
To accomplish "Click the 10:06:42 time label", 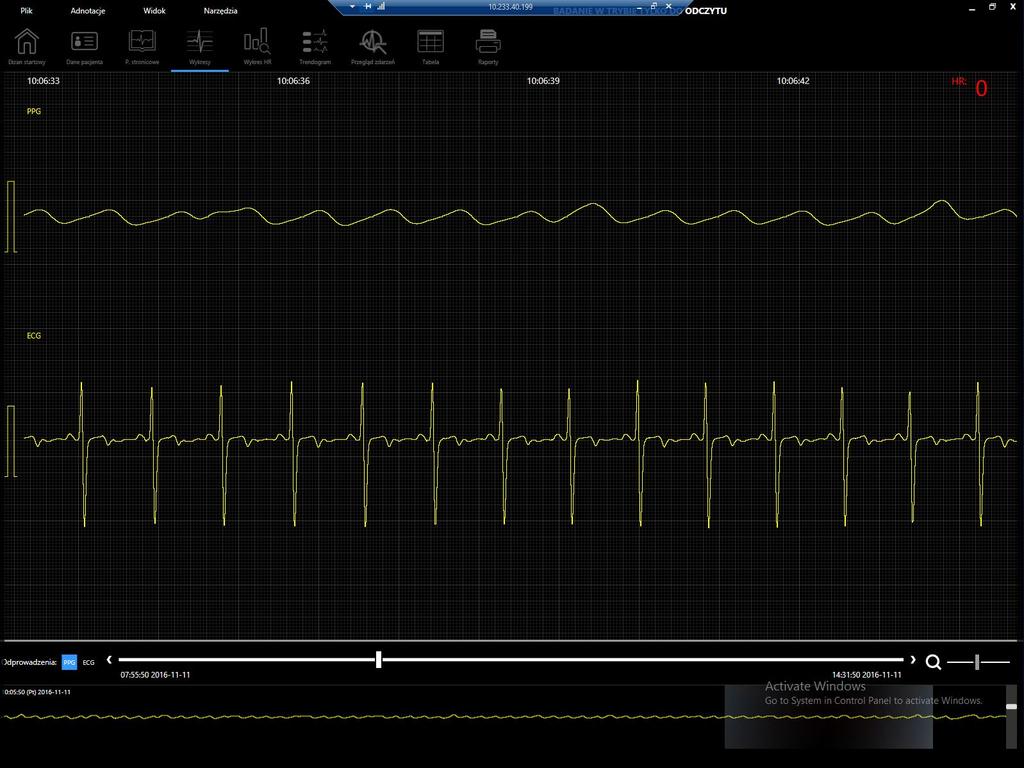I will pyautogui.click(x=793, y=81).
